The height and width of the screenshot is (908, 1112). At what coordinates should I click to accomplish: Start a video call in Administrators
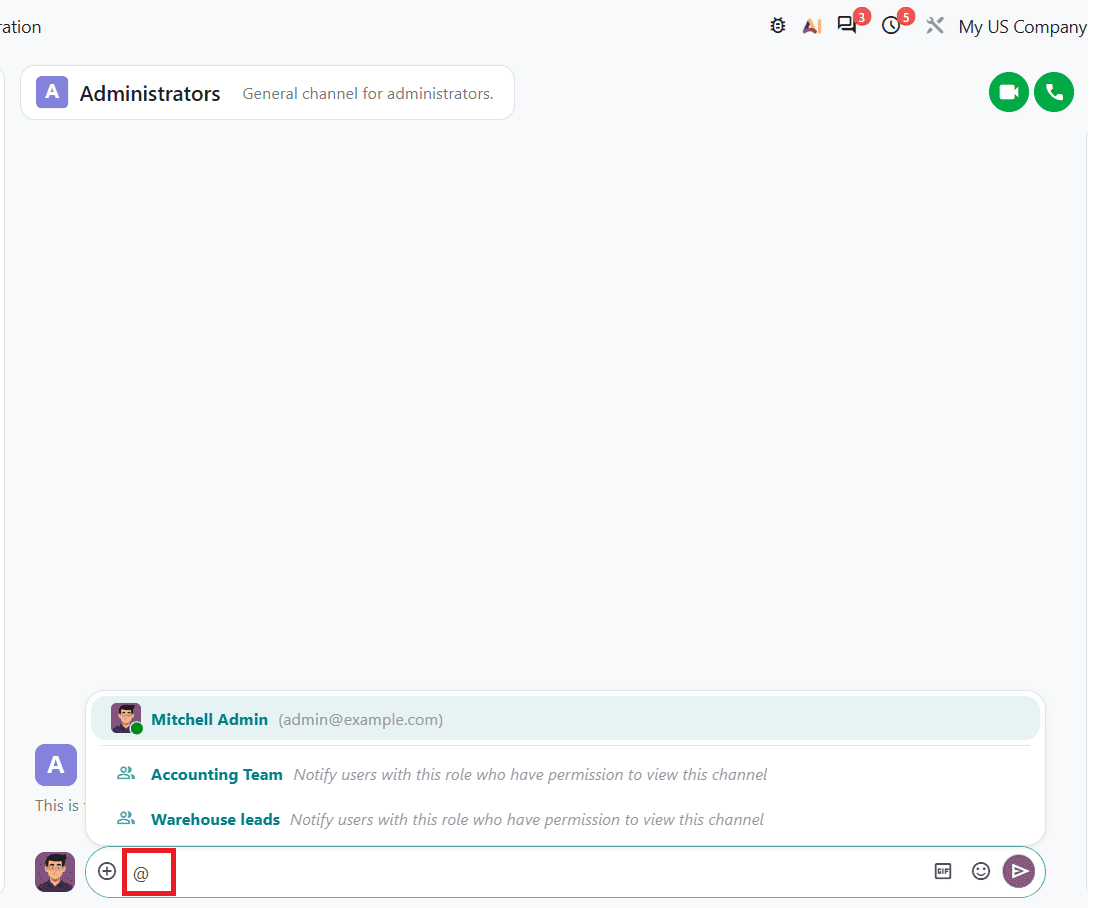[x=1008, y=92]
